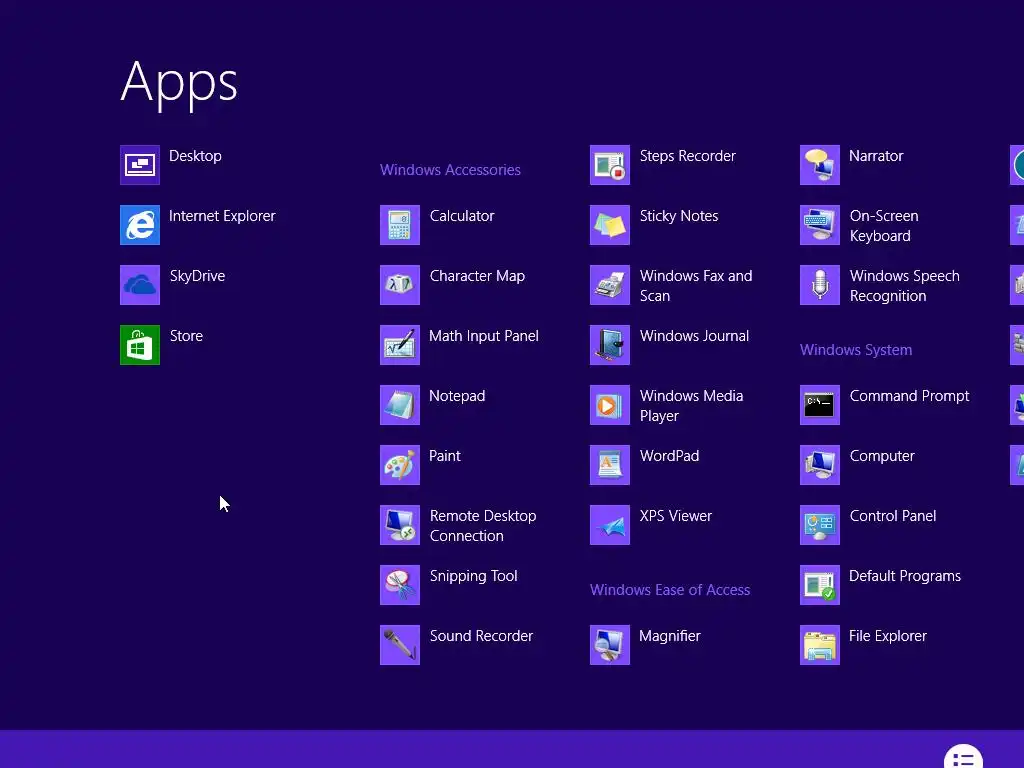Click the "Command Prompt" label text
The height and width of the screenshot is (768, 1024).
909,396
